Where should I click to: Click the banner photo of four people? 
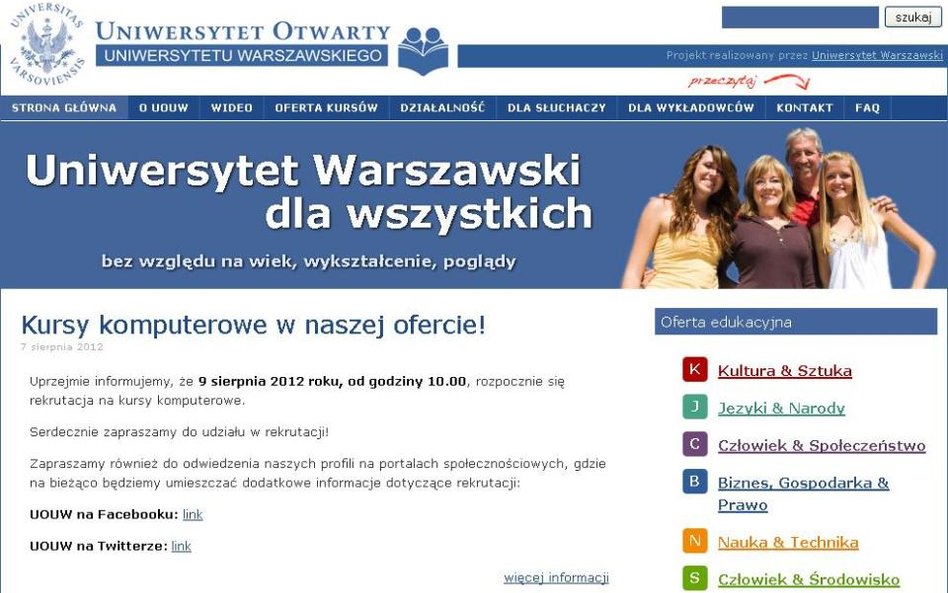(777, 207)
